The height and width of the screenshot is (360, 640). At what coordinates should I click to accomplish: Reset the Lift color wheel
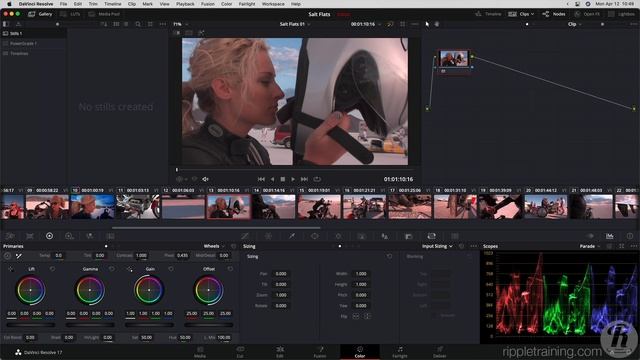tap(52, 269)
